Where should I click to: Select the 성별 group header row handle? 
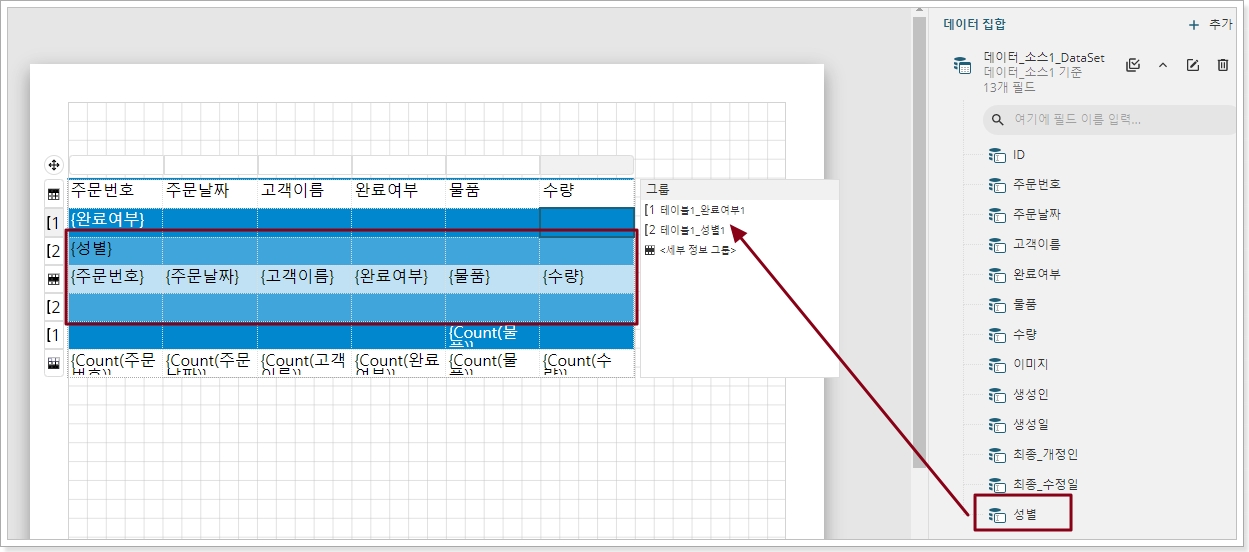pos(54,250)
